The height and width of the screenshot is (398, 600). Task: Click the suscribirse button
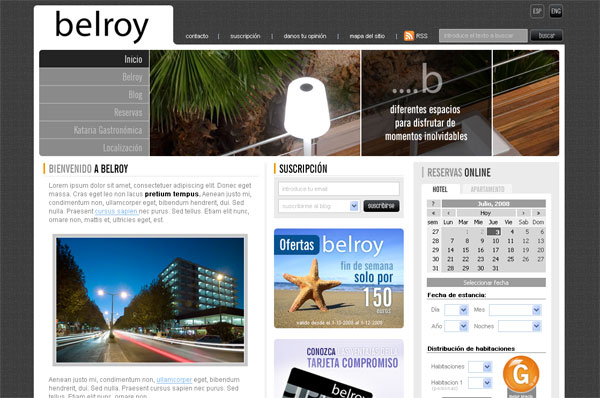click(381, 206)
